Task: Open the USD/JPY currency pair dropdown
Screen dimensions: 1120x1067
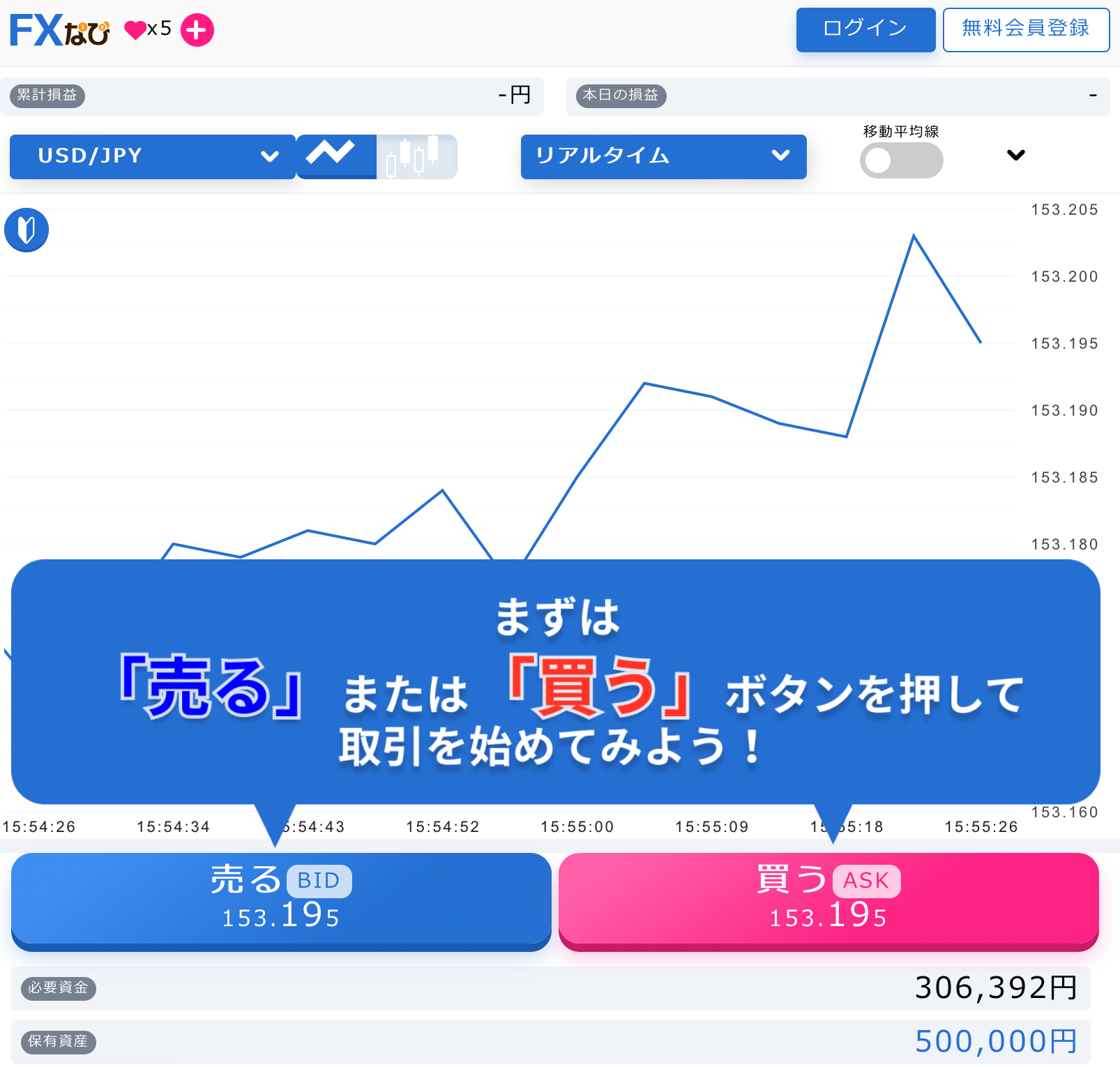Action: (x=153, y=156)
